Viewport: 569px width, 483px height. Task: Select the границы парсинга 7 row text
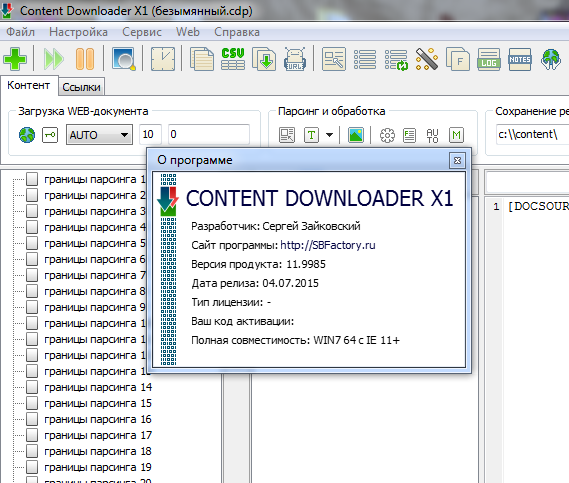(x=95, y=275)
